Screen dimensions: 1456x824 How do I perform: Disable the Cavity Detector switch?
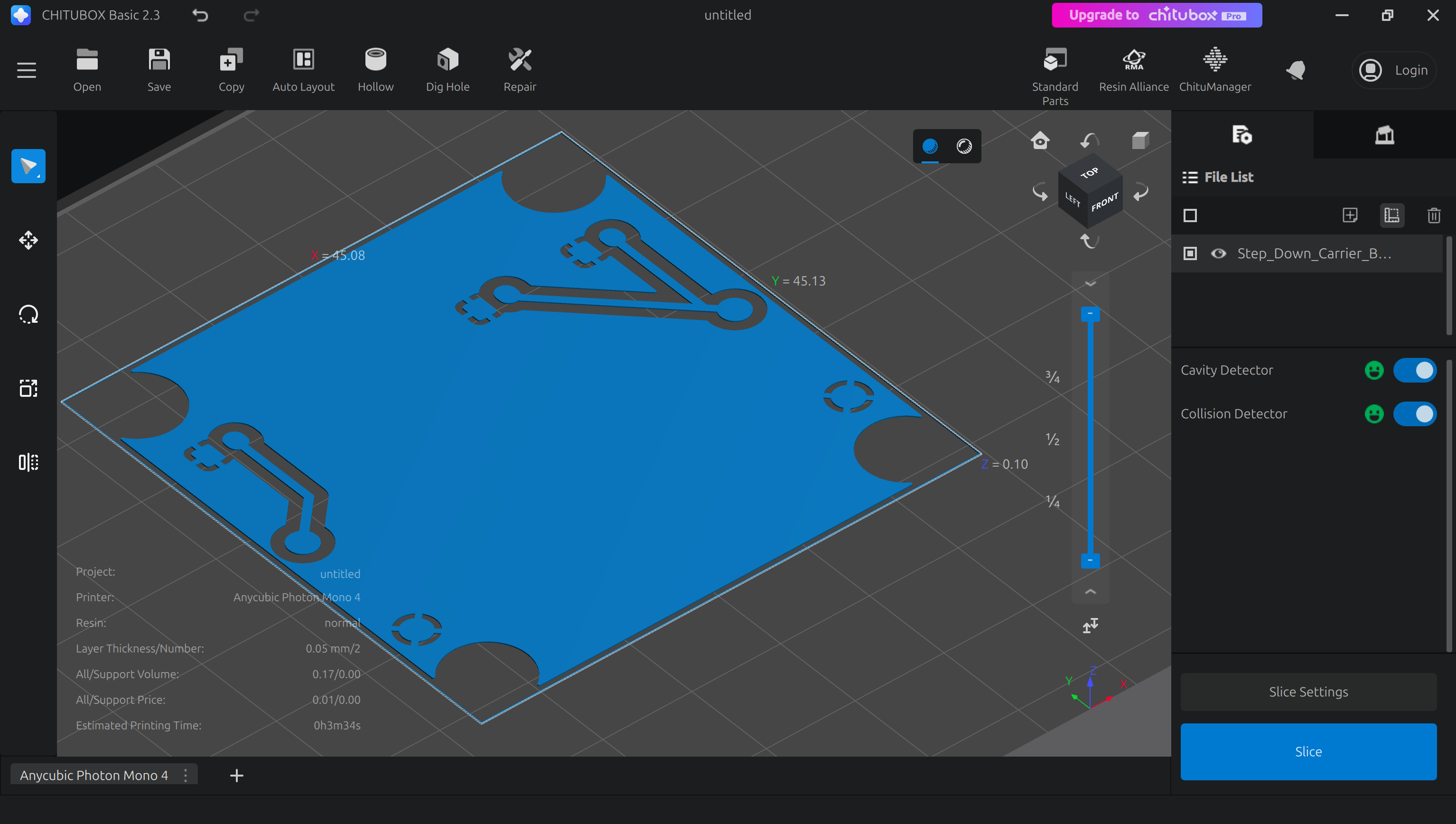1414,370
